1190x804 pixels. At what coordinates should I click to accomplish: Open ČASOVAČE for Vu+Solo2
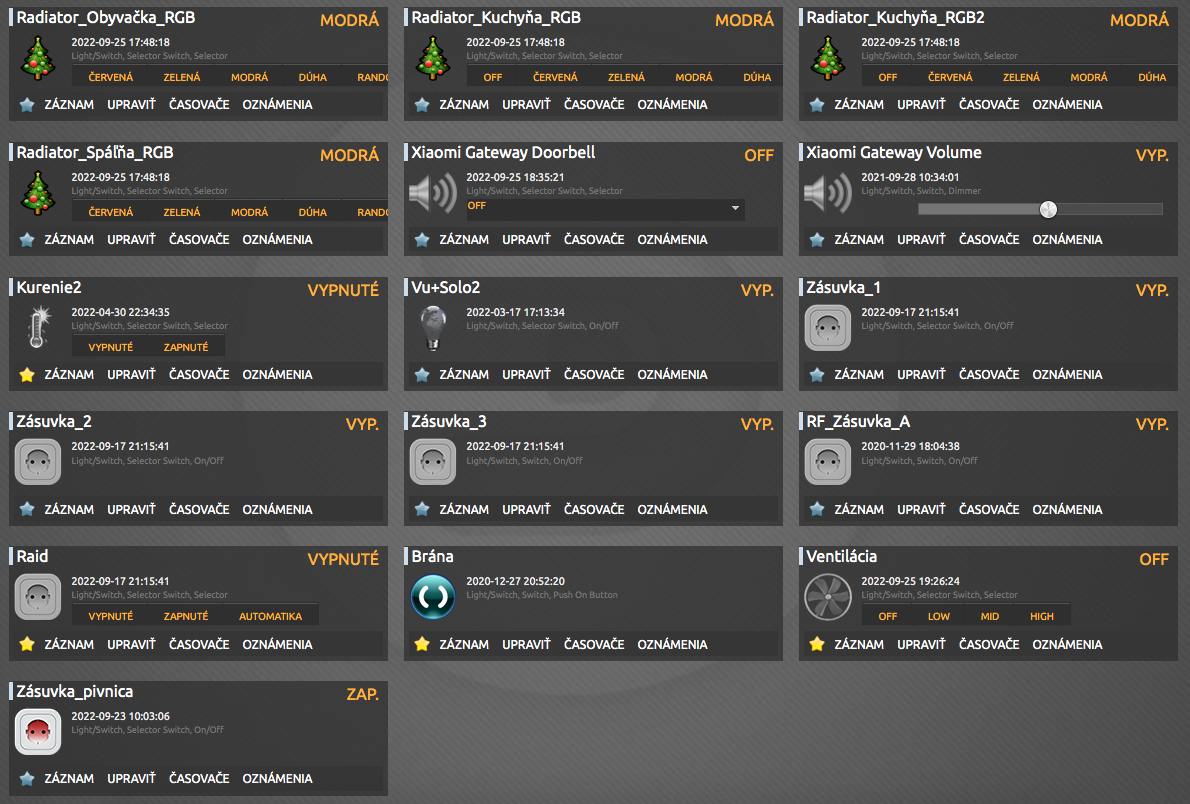pyautogui.click(x=594, y=374)
